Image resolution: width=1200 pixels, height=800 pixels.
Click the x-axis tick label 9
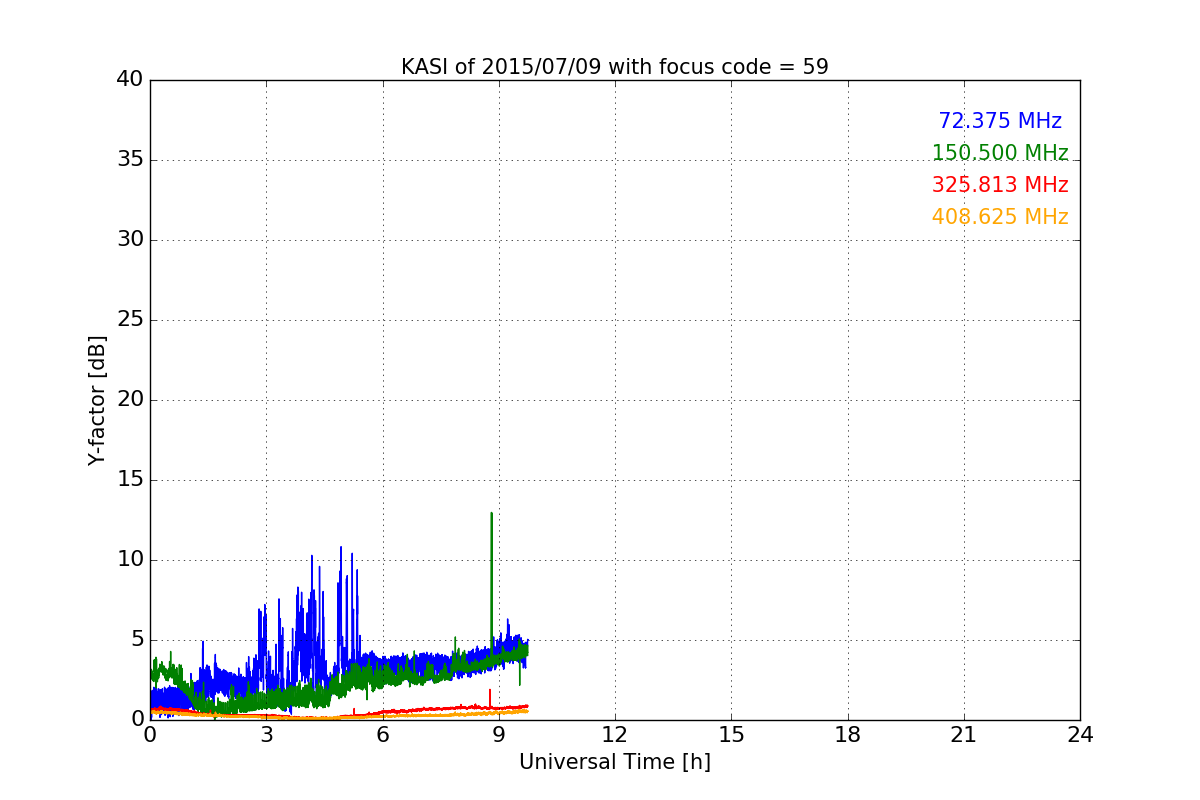click(499, 735)
